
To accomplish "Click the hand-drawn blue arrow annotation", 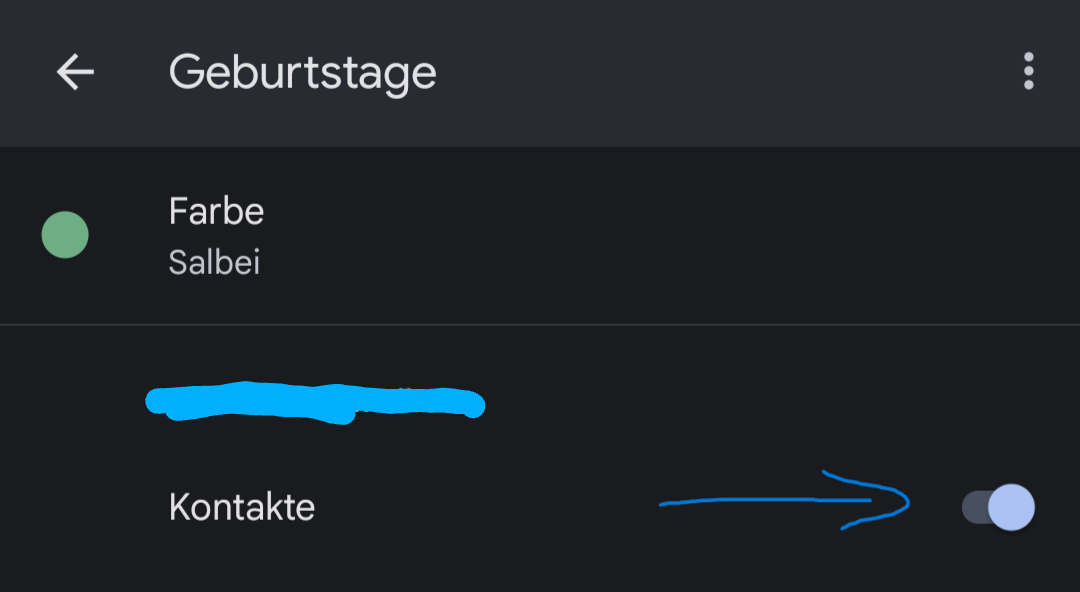I will coord(770,502).
